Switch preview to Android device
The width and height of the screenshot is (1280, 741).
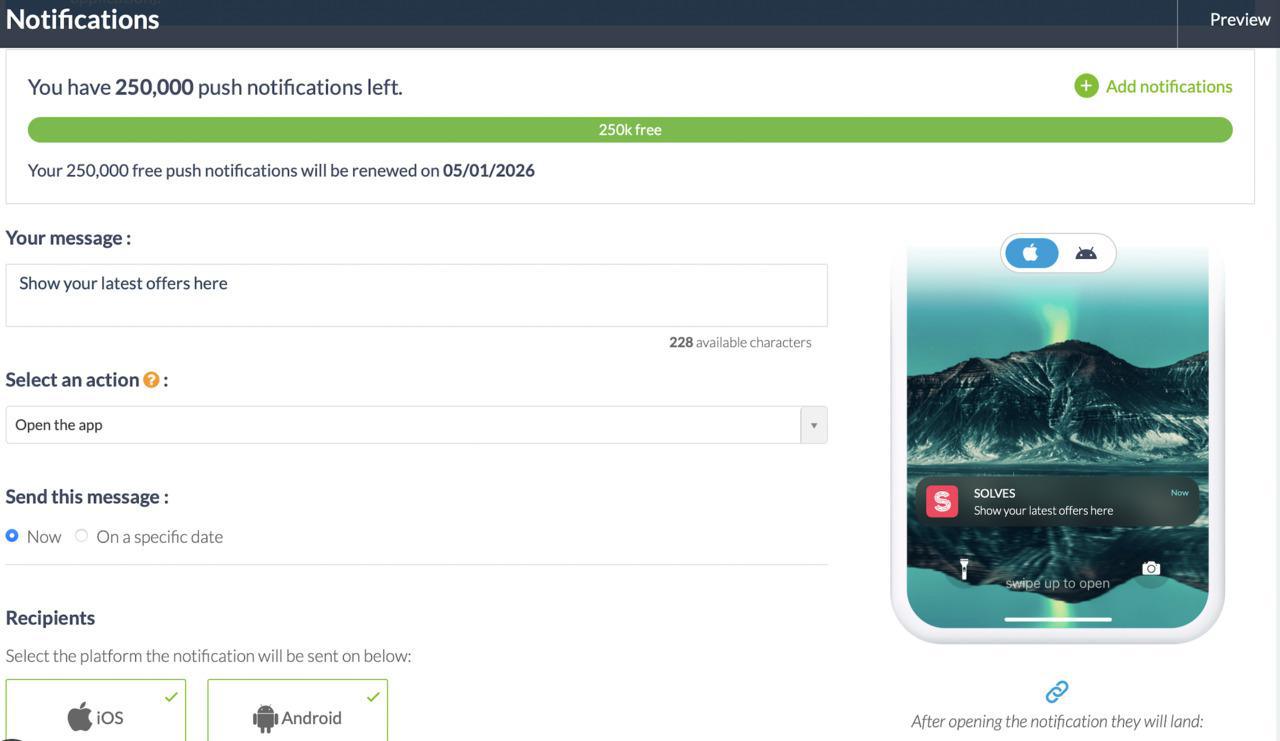coord(1086,253)
